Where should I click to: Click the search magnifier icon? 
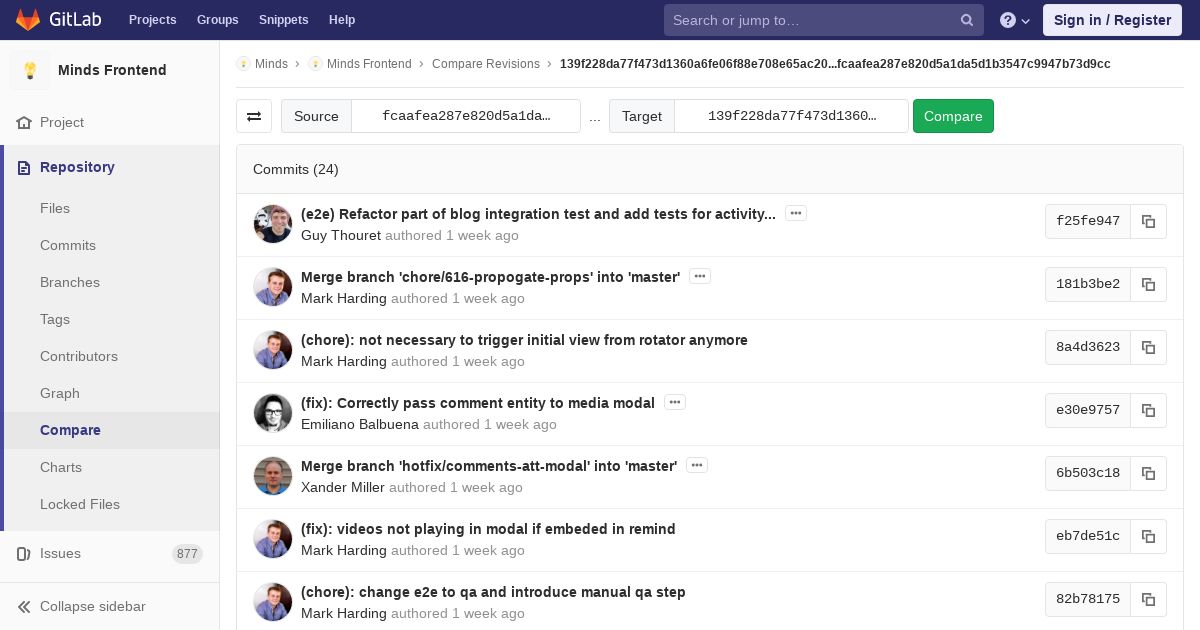967,20
